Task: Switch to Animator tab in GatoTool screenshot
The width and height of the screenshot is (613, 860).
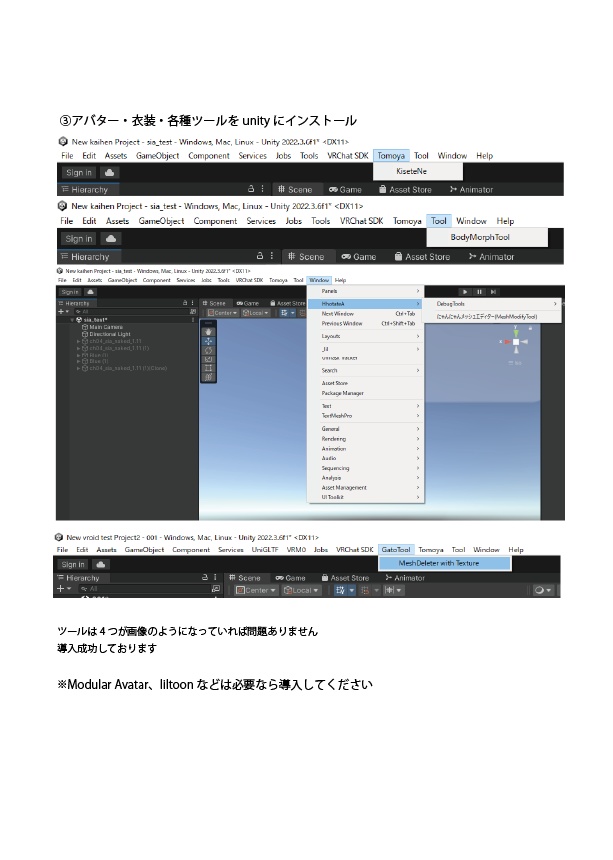Action: click(x=405, y=578)
